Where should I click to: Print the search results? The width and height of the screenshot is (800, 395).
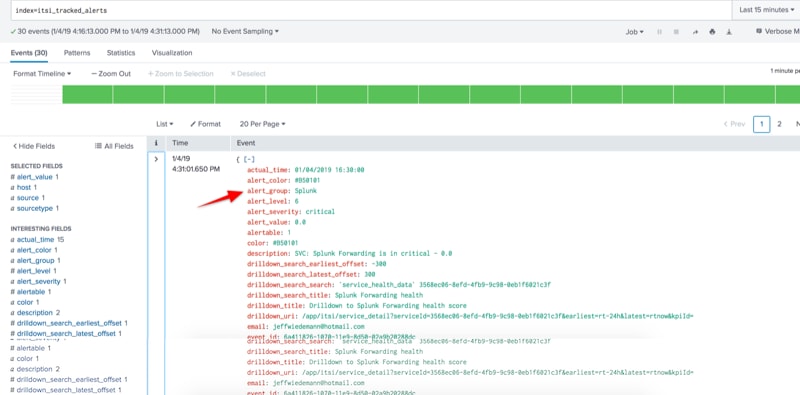tap(712, 32)
